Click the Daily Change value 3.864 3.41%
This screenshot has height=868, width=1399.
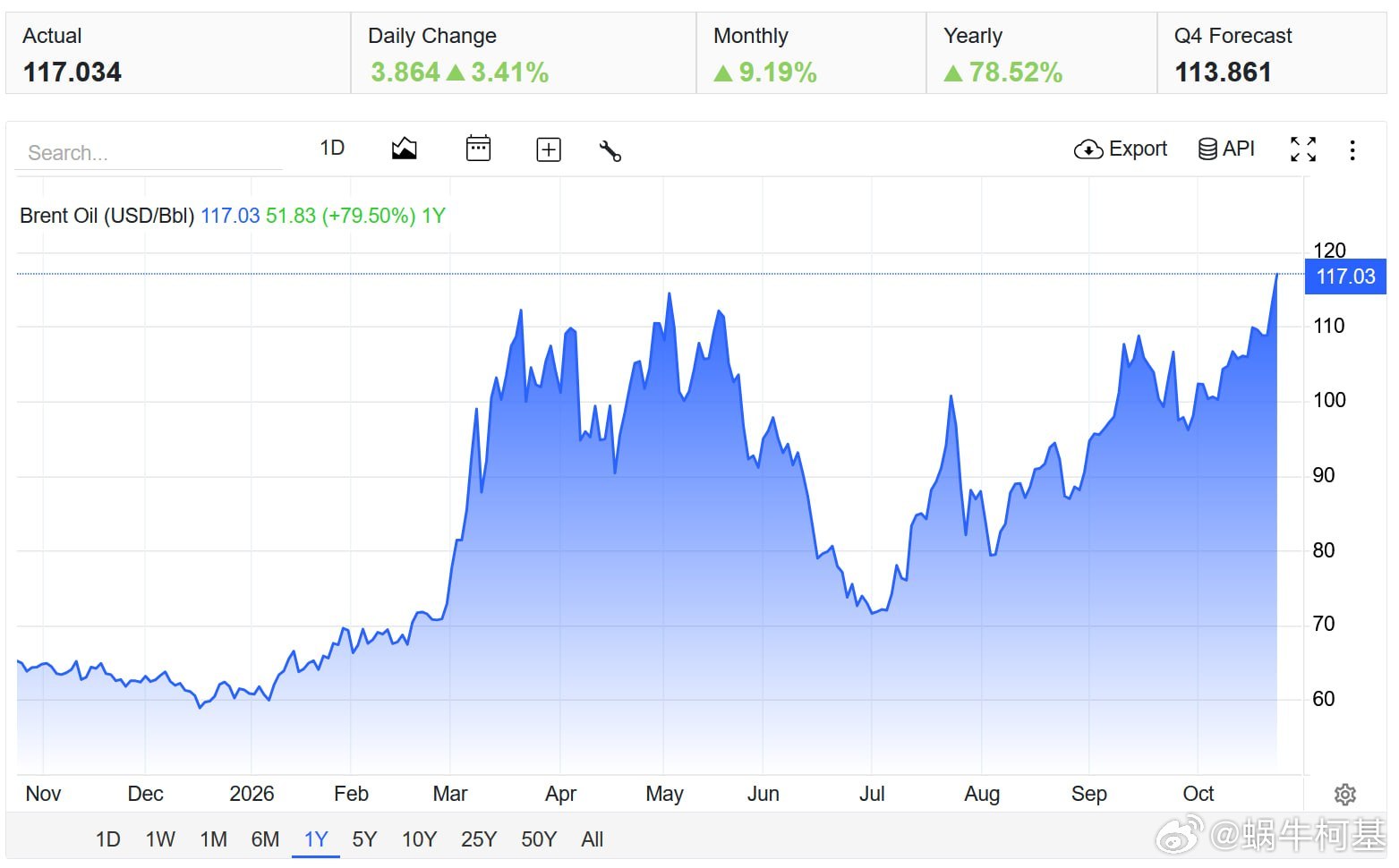click(459, 72)
